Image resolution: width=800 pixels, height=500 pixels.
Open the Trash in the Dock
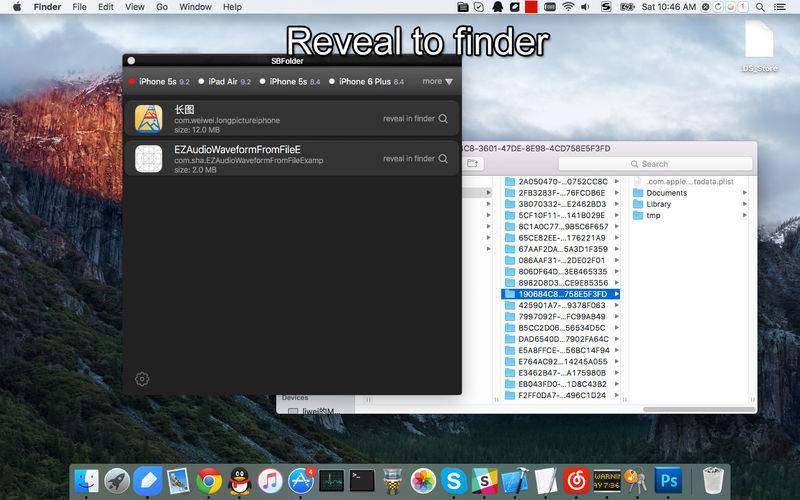713,481
